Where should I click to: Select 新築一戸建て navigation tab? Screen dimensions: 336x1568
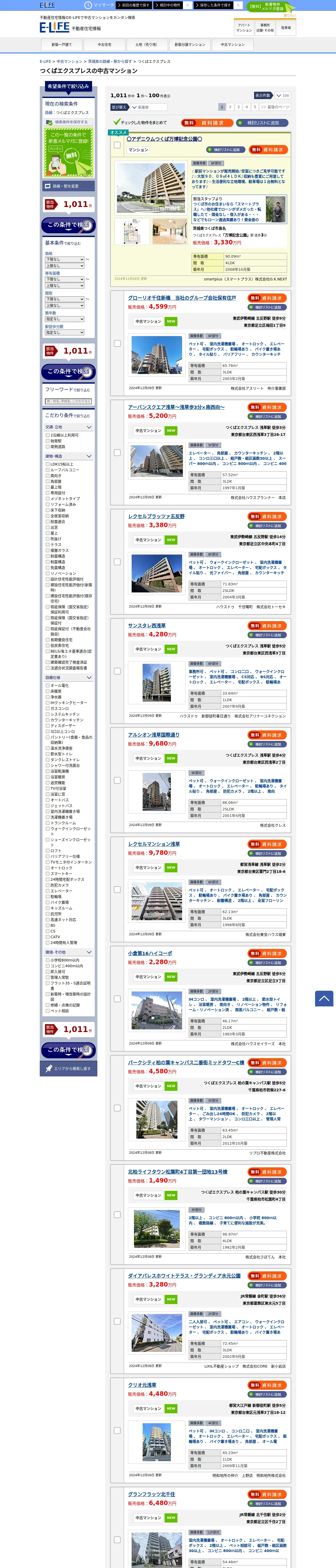[x=61, y=44]
